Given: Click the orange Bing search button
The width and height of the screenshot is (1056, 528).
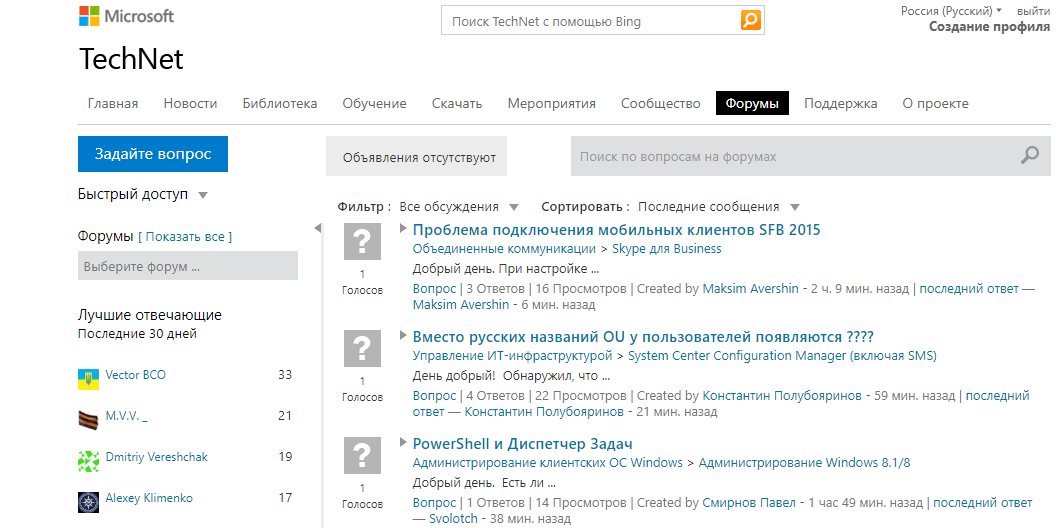Looking at the screenshot, I should pos(750,20).
